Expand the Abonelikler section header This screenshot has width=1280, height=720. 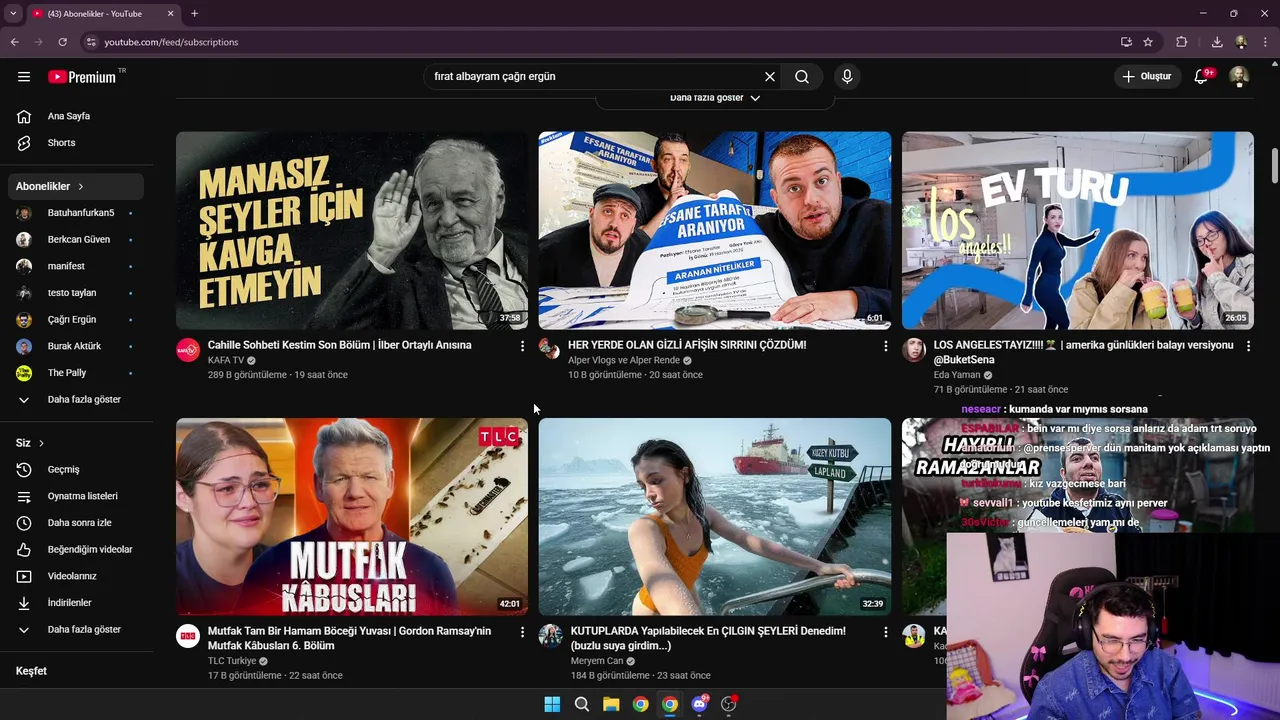point(78,186)
